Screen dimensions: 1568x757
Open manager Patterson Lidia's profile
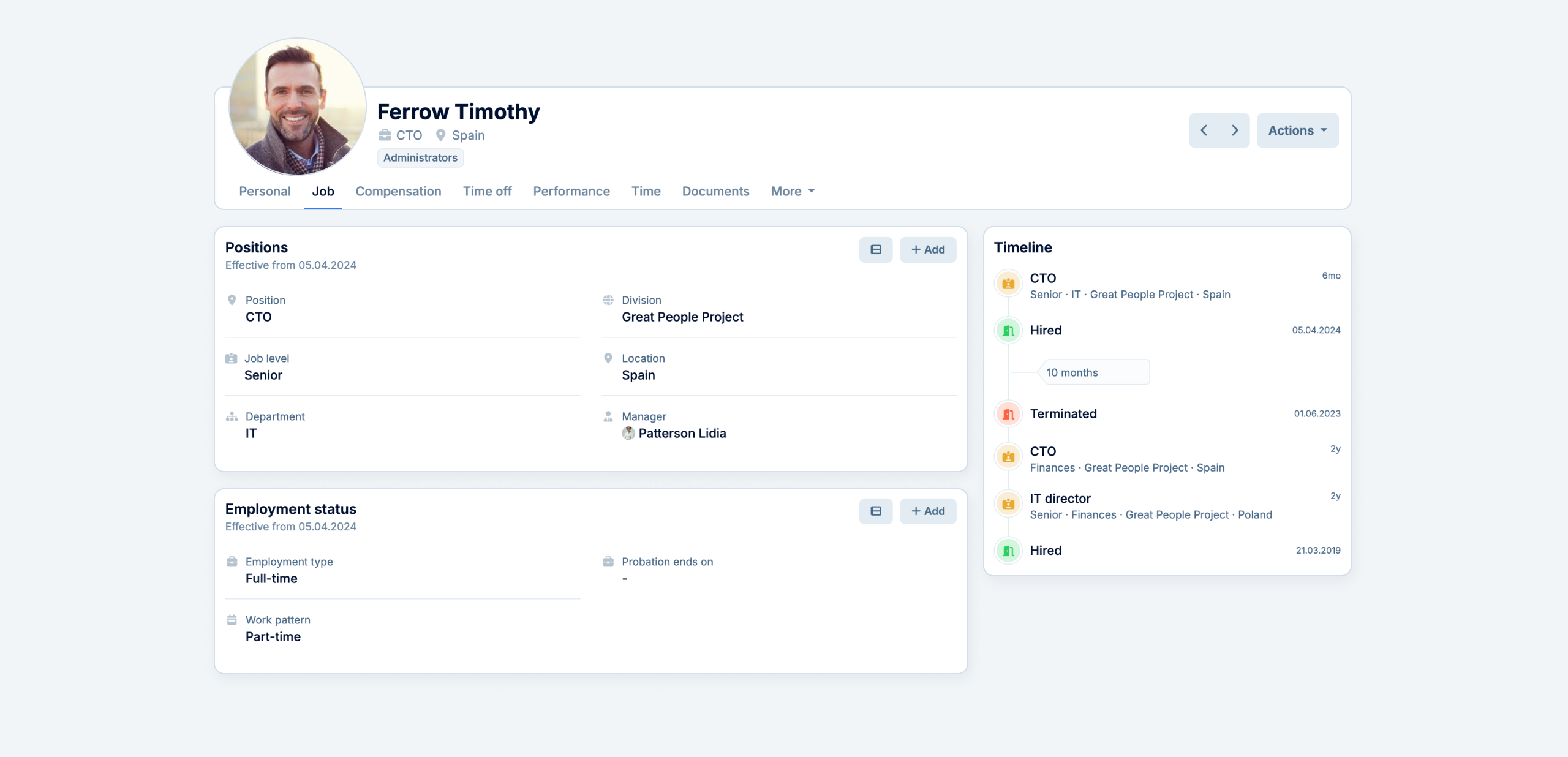pyautogui.click(x=682, y=433)
